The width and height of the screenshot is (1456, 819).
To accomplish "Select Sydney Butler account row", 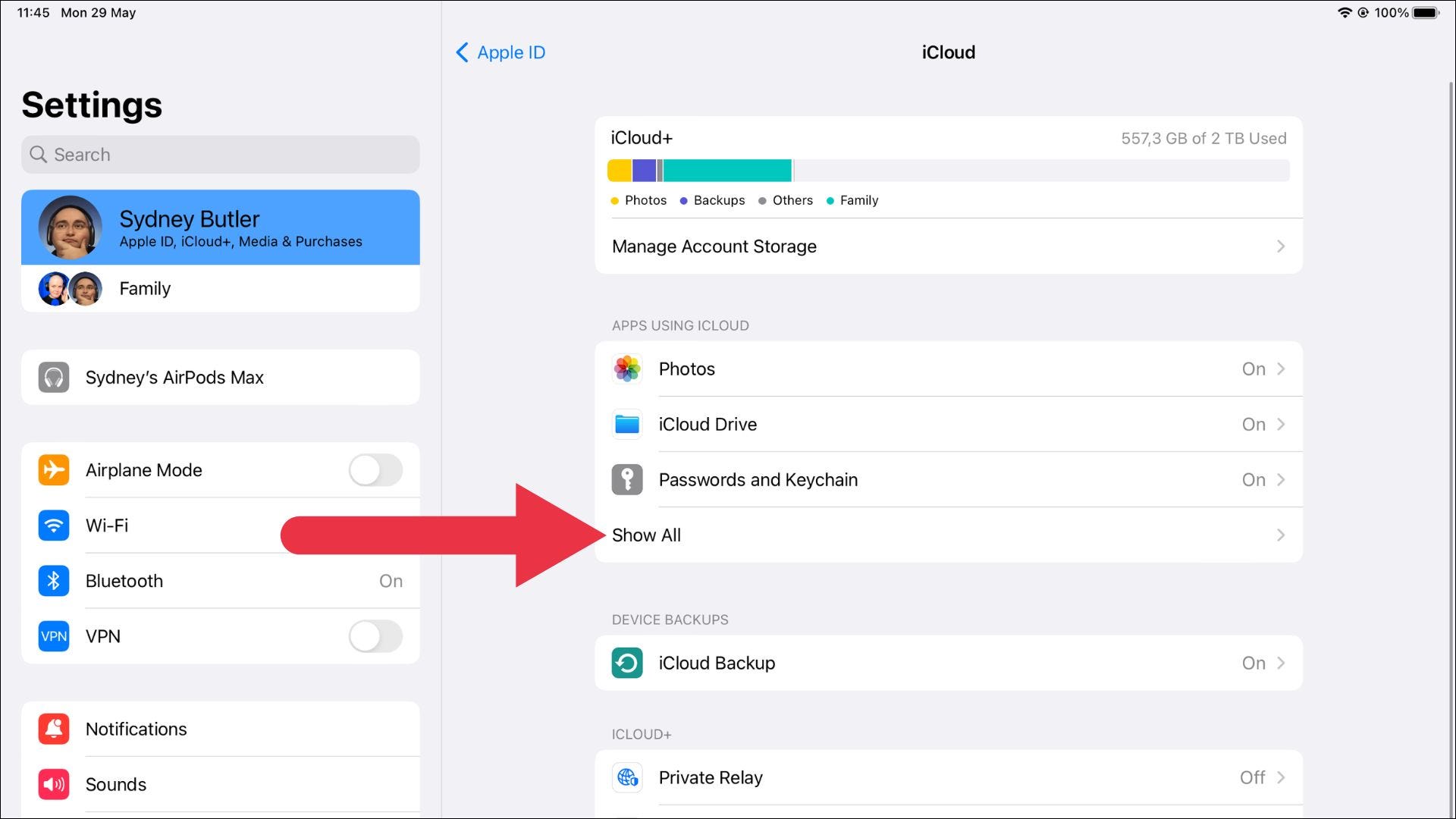I will click(x=220, y=227).
